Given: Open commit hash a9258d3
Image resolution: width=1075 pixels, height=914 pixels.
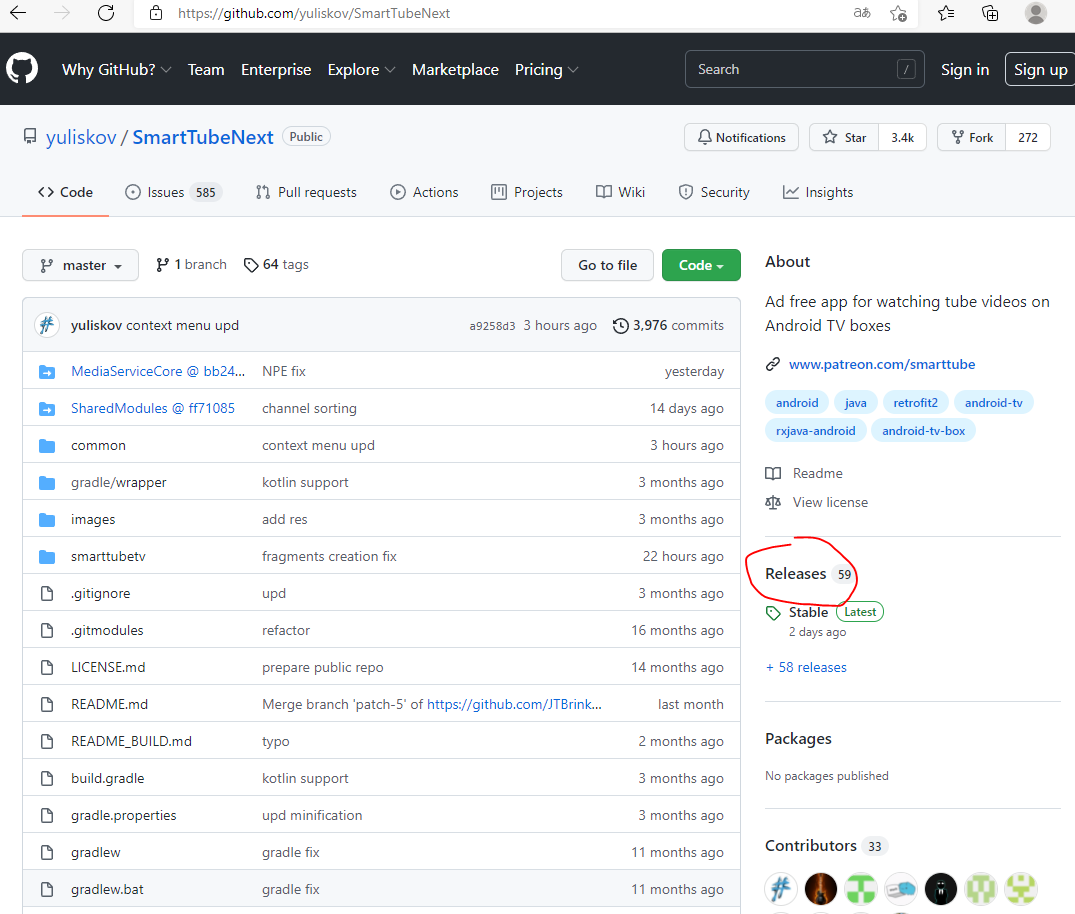Looking at the screenshot, I should coord(492,326).
